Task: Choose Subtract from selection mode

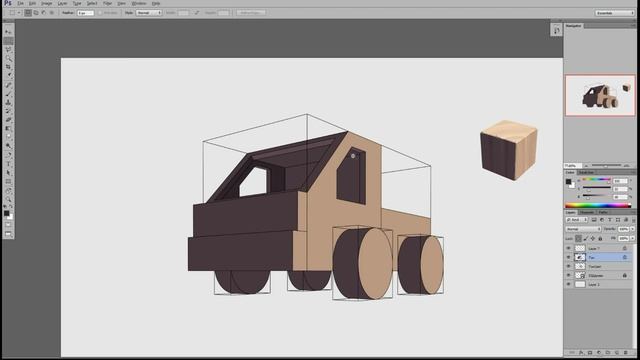Action: (x=44, y=13)
